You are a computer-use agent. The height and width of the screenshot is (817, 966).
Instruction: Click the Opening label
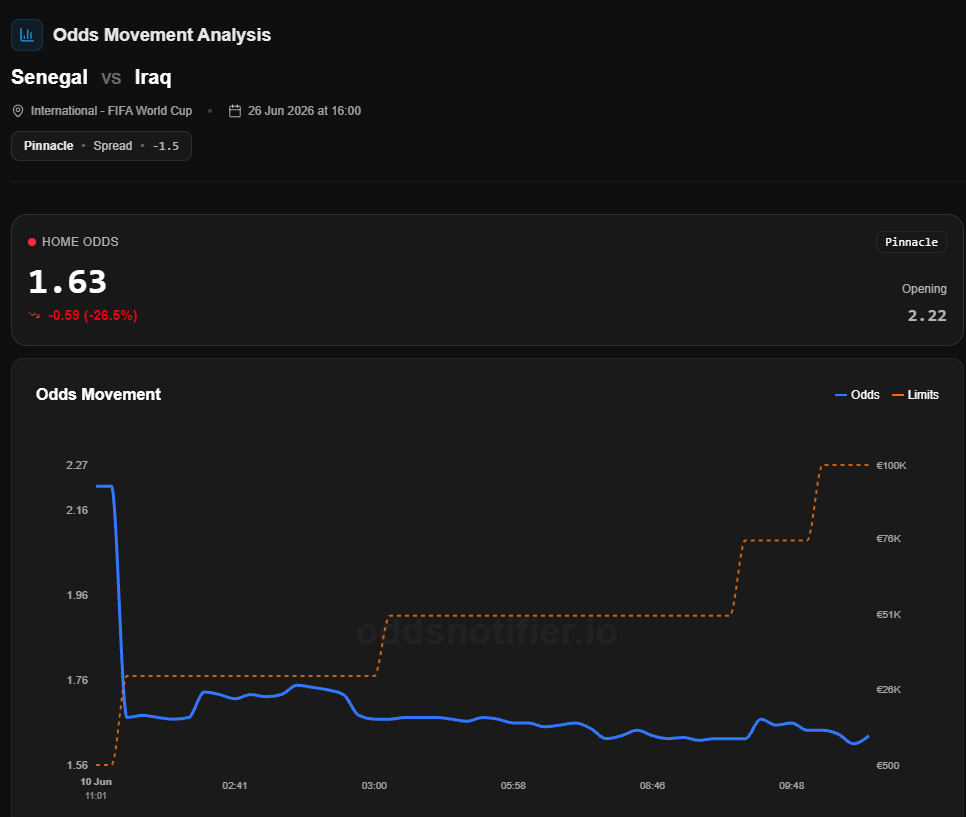point(924,289)
